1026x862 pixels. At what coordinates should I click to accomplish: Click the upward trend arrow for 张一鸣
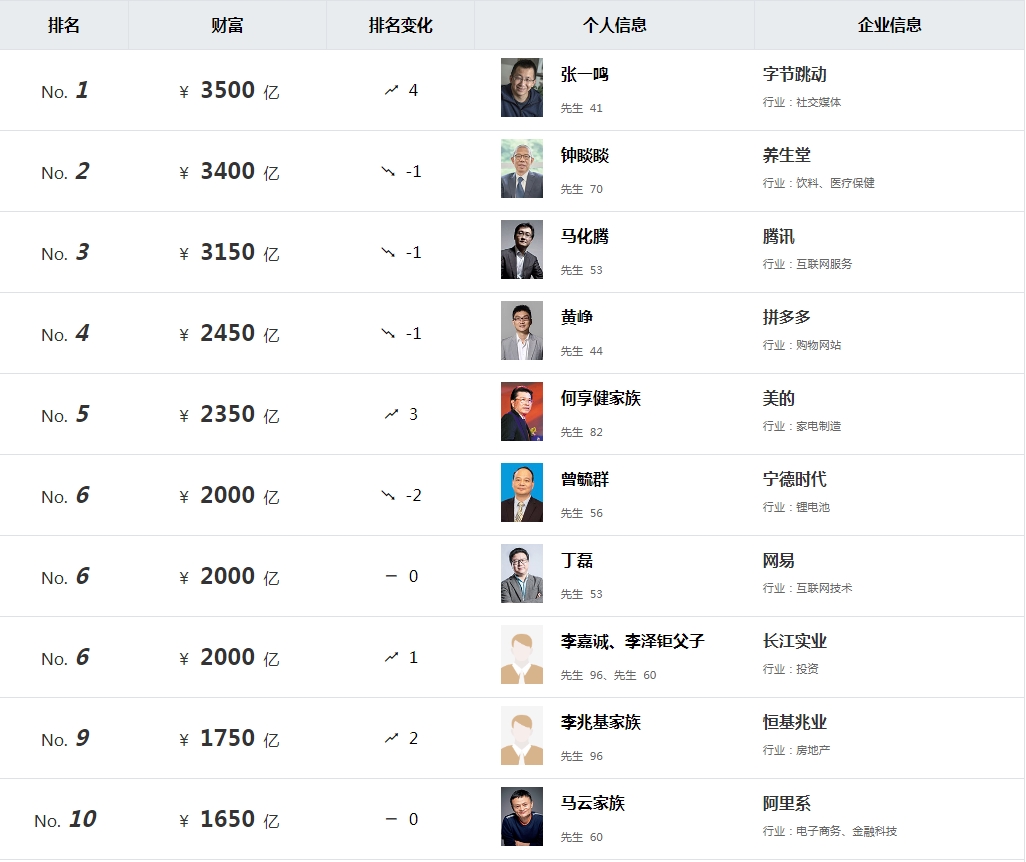(391, 90)
